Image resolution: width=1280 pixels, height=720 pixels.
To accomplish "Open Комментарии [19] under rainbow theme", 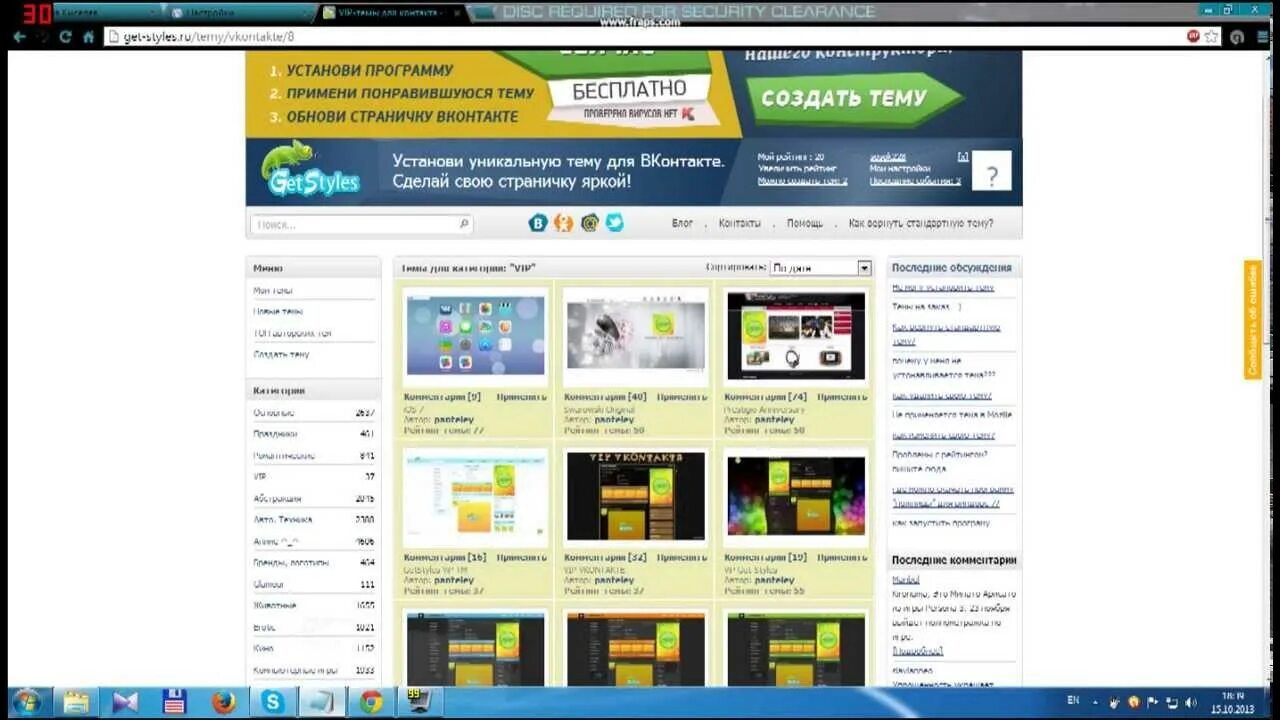I will (x=765, y=557).
